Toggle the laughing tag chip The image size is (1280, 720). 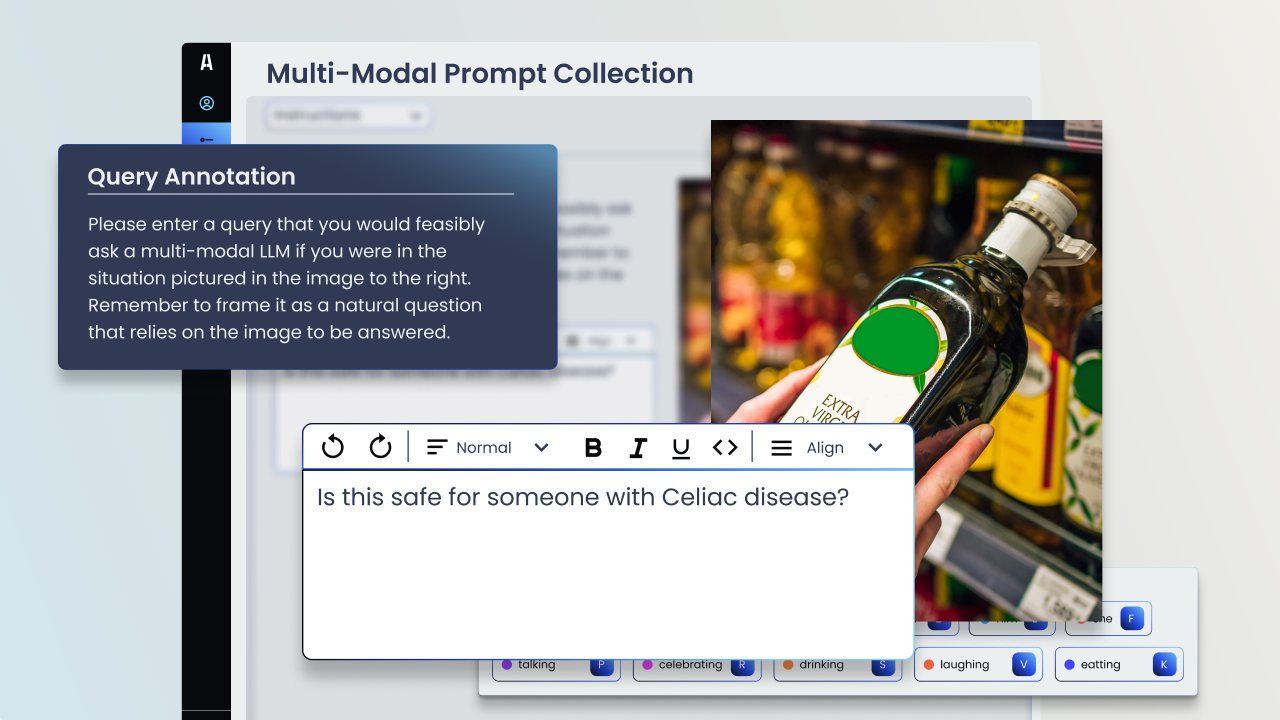pyautogui.click(x=978, y=663)
